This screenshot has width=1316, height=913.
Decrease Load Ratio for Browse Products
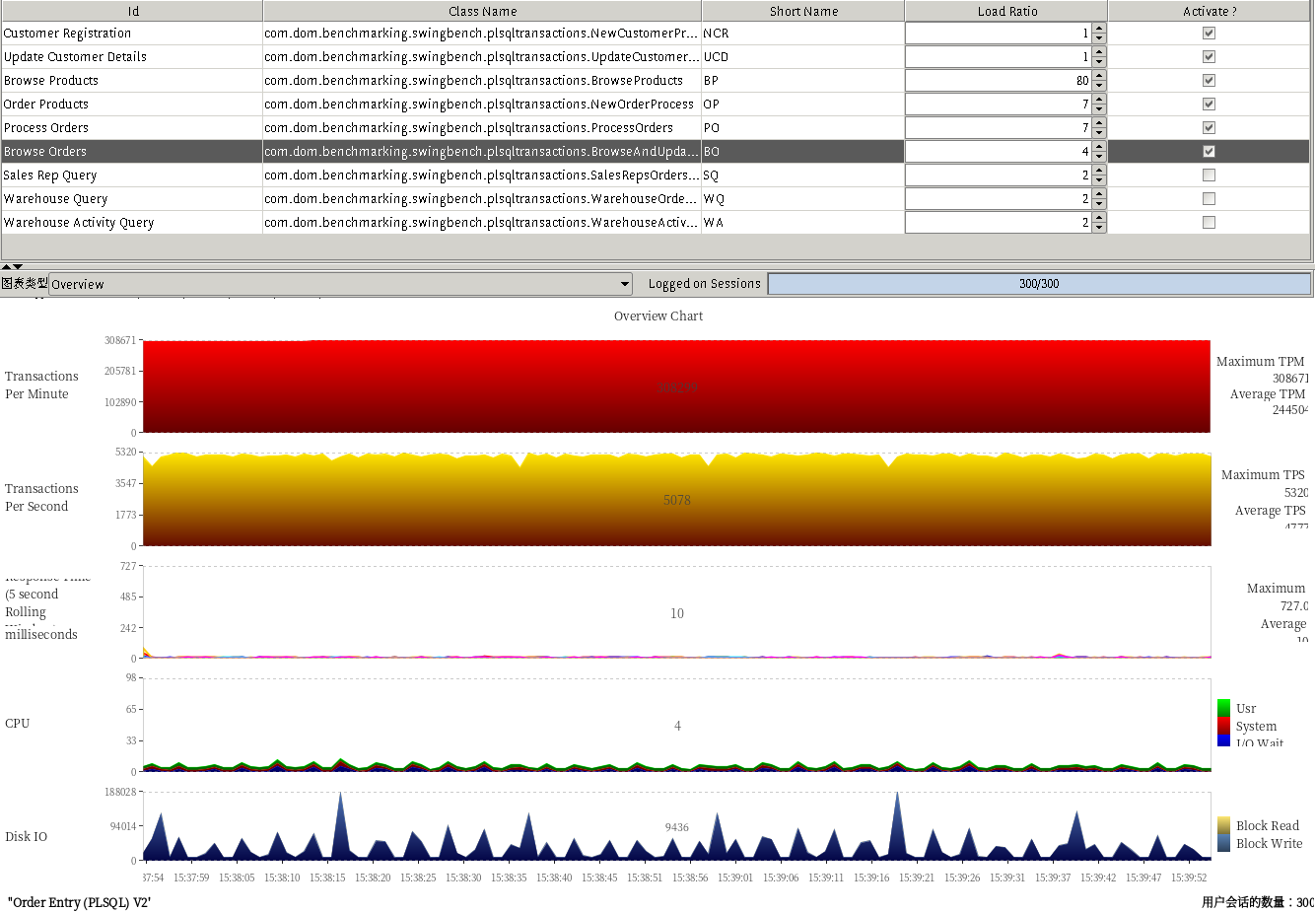[1099, 86]
